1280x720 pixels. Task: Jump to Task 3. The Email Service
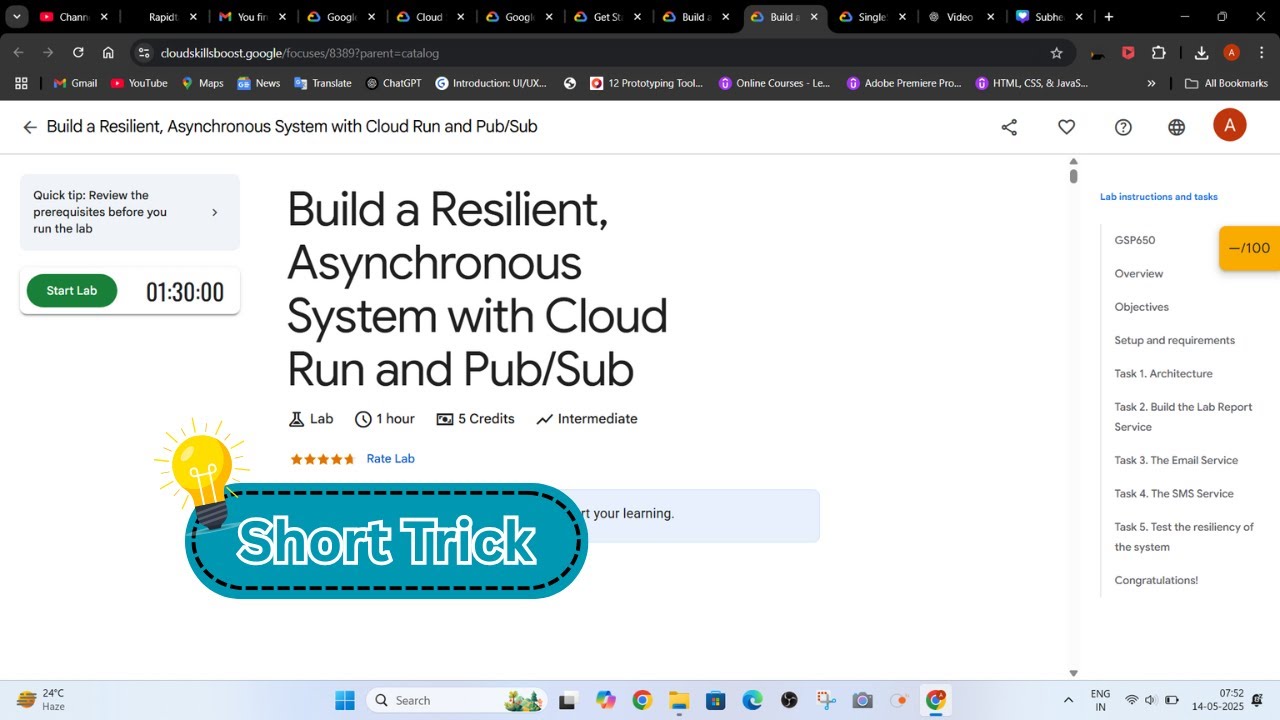tap(1176, 461)
